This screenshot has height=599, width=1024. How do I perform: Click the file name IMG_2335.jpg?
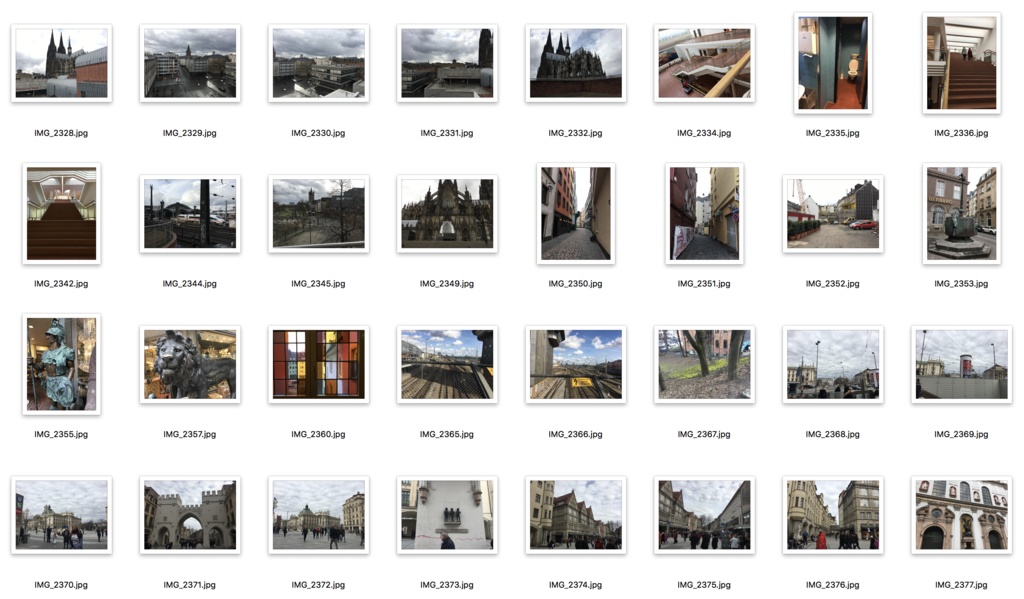tap(833, 133)
